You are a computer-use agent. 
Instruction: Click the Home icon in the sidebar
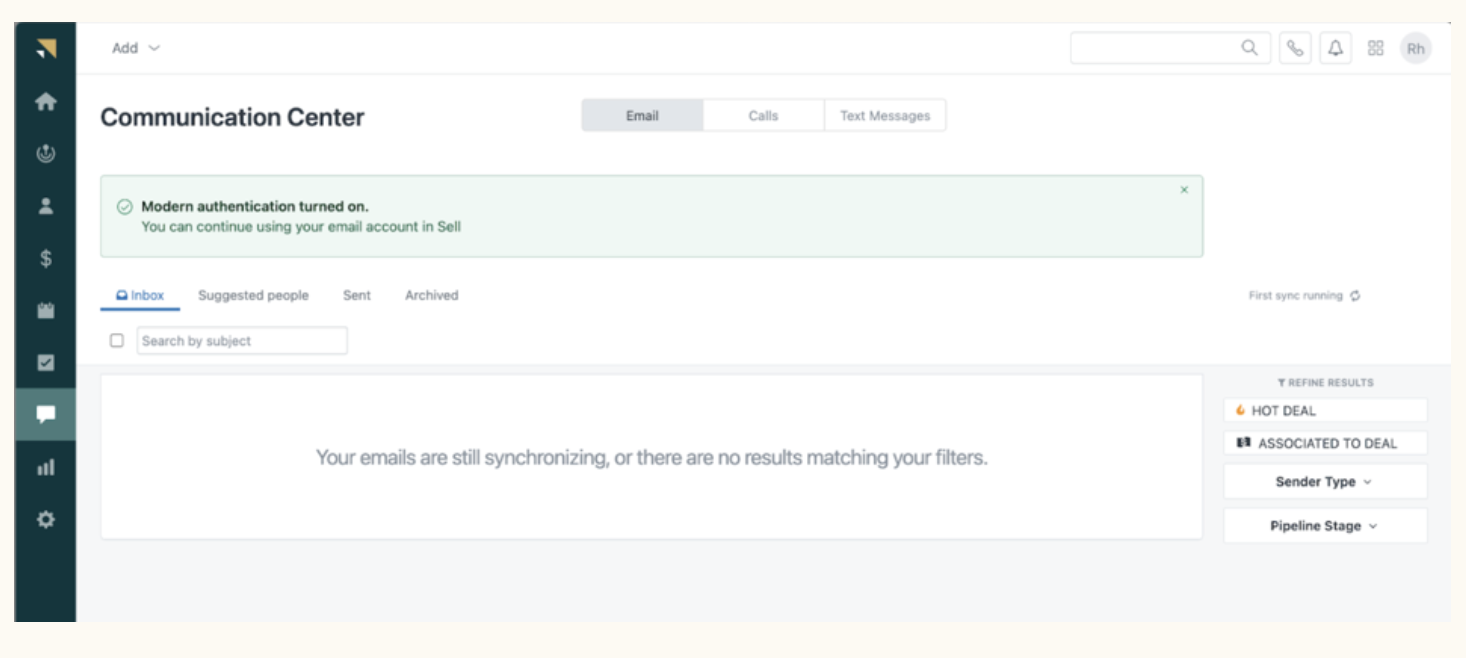[x=45, y=102]
